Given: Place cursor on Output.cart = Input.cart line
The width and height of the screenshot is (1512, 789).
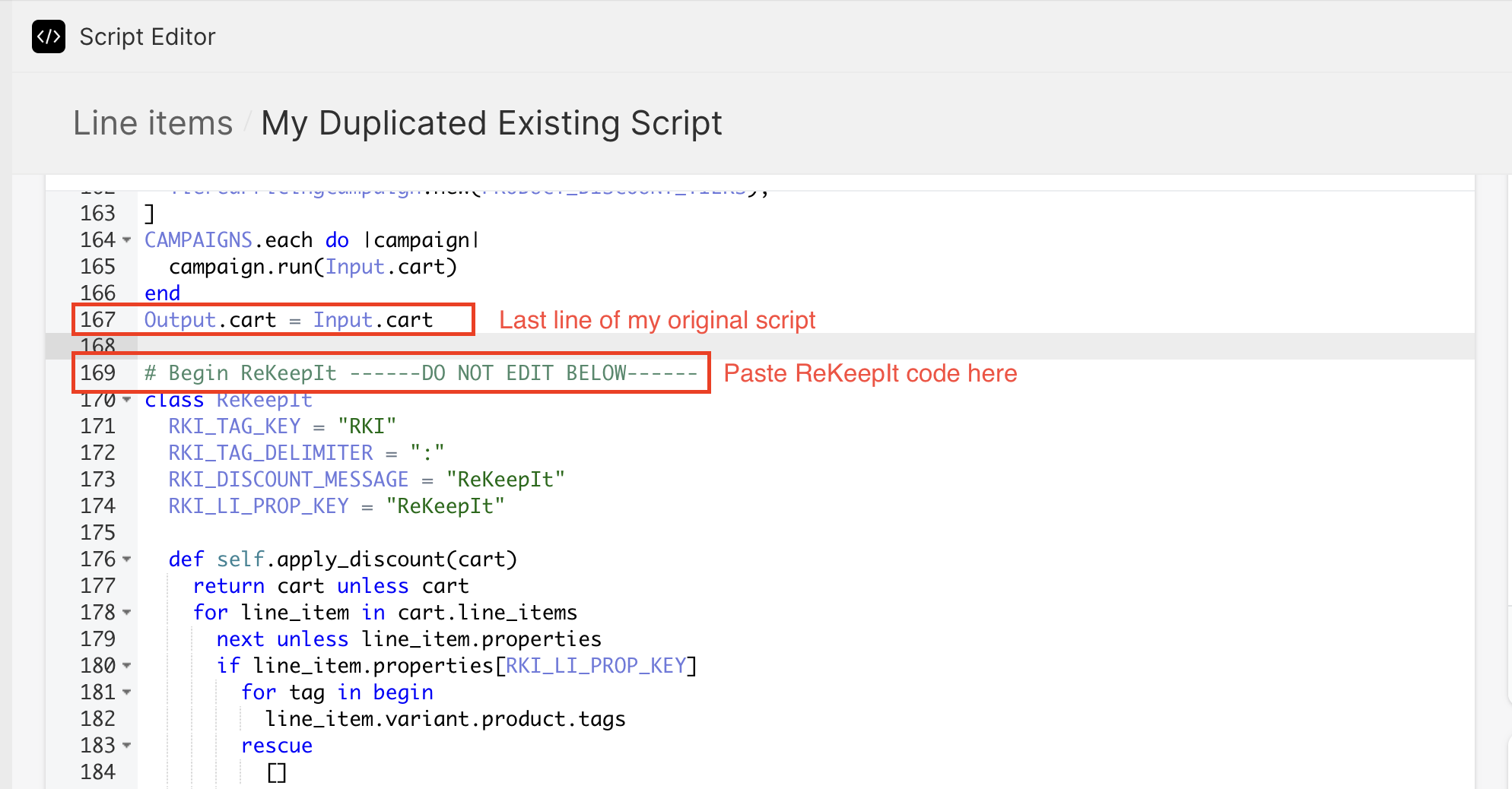Looking at the screenshot, I should [288, 320].
